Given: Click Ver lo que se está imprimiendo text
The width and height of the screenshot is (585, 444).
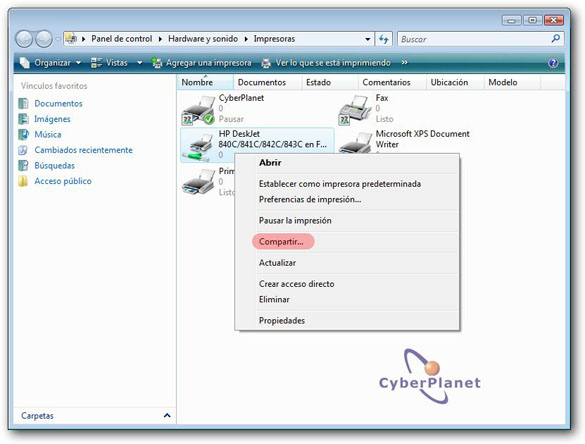Looking at the screenshot, I should [333, 63].
